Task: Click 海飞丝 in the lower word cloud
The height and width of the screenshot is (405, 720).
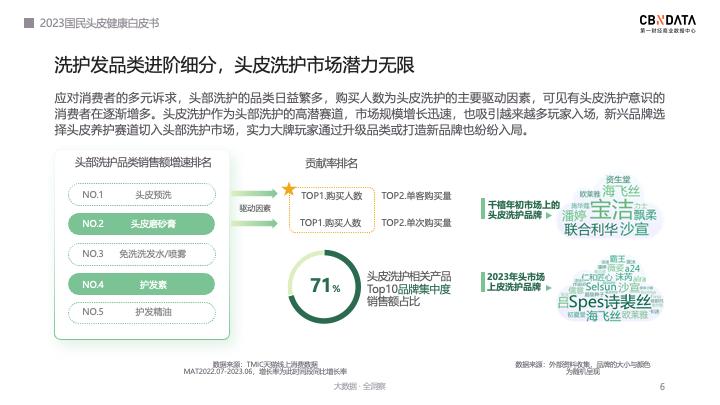Action: point(603,316)
